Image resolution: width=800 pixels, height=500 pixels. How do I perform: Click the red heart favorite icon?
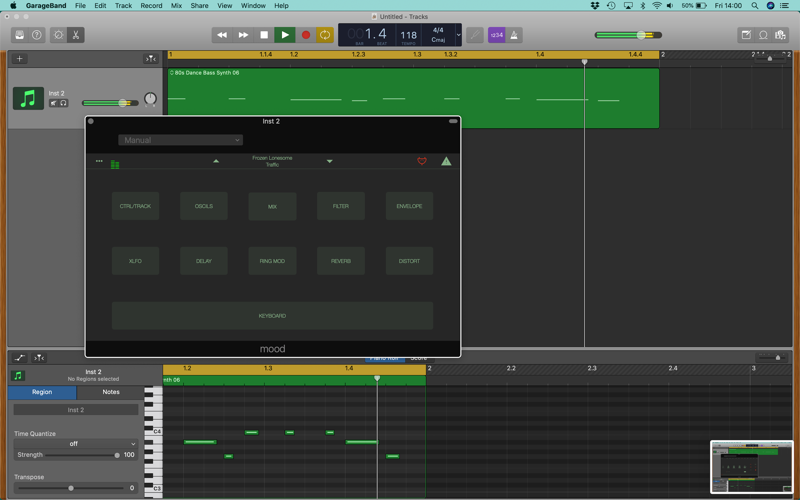(422, 161)
